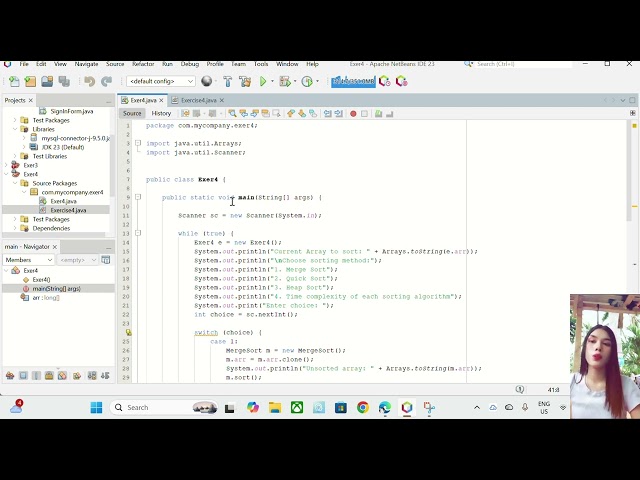Click the globe browser icon in toolbar
This screenshot has height=480, width=640.
pyautogui.click(x=207, y=81)
